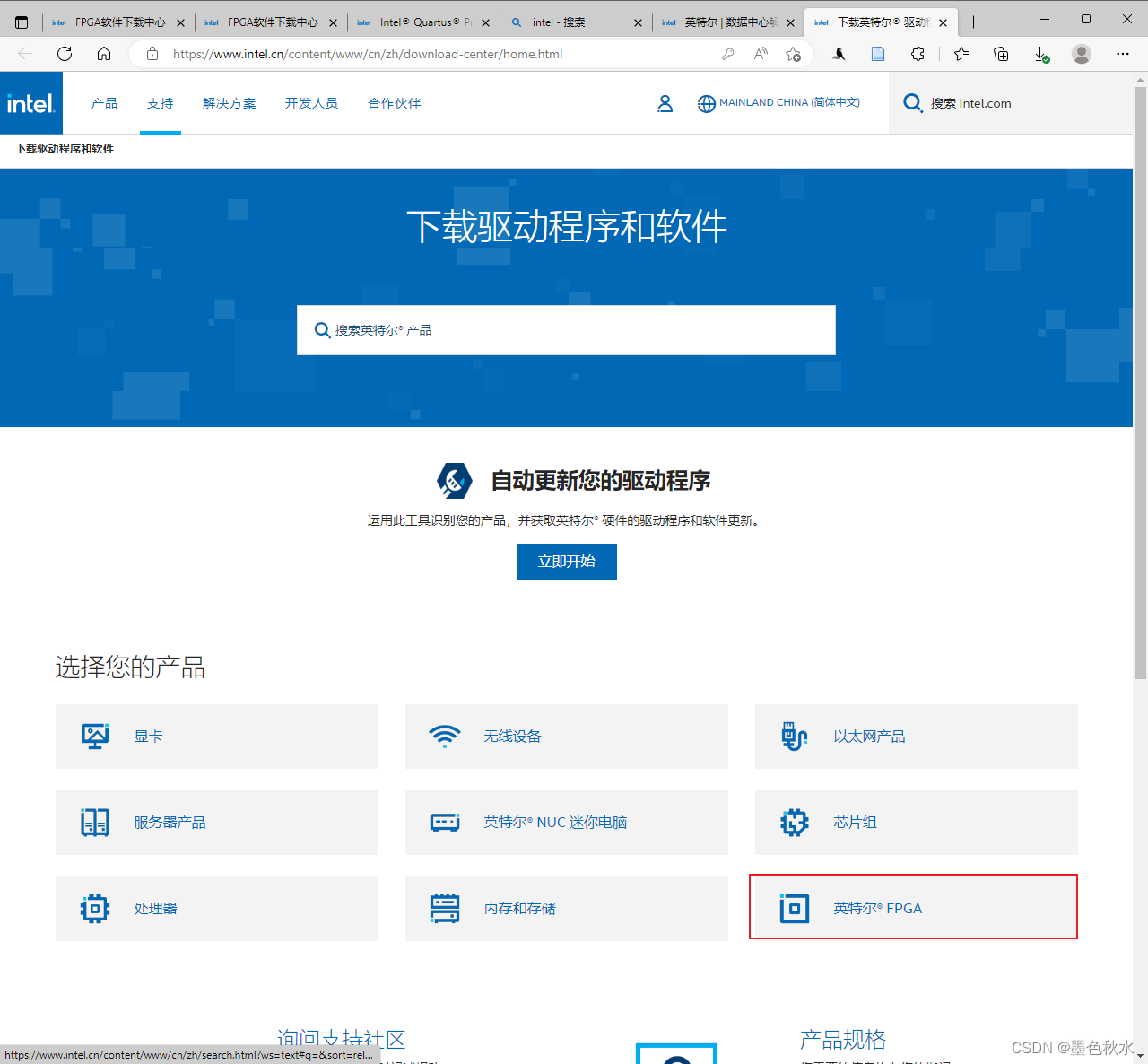Open the saved passwords key icon
Screen dimensions: 1148x1064
[728, 54]
